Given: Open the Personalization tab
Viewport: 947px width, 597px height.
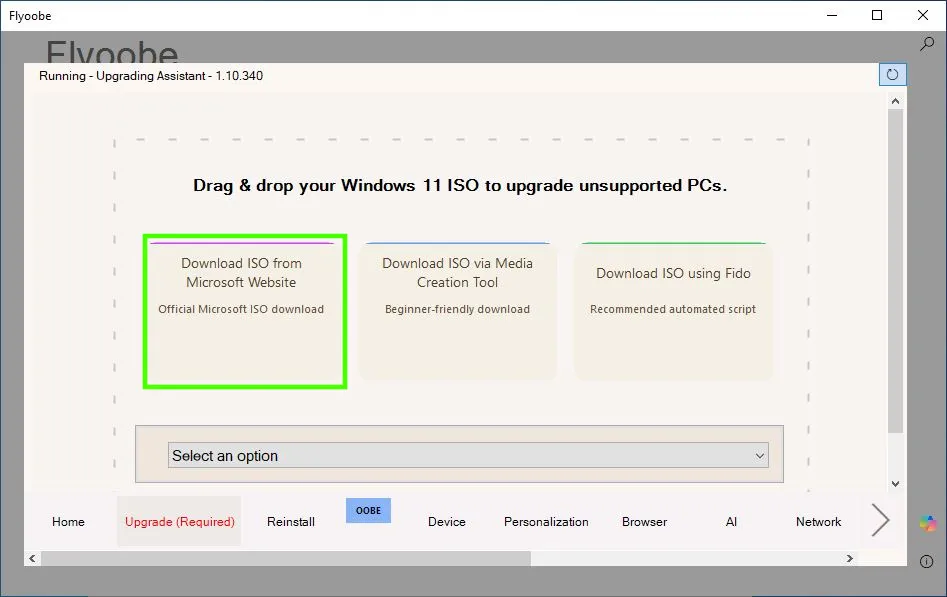Looking at the screenshot, I should [x=546, y=521].
